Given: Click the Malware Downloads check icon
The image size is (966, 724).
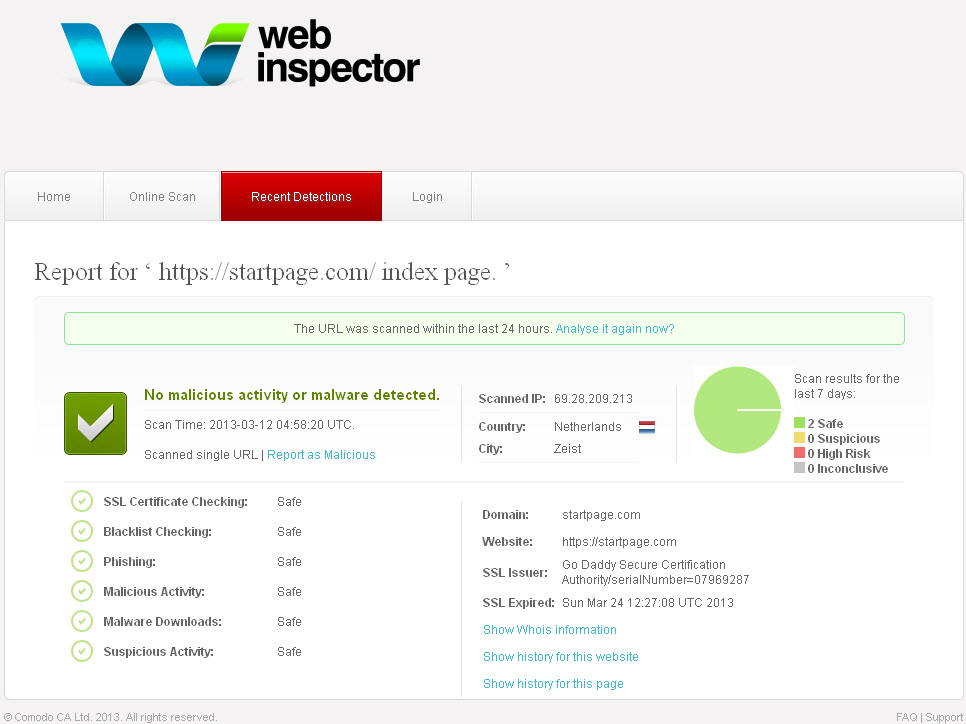Looking at the screenshot, I should pos(82,621).
